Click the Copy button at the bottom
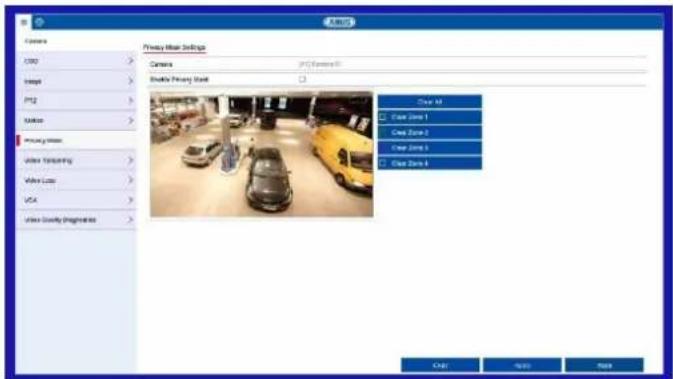673x379 pixels. click(440, 365)
